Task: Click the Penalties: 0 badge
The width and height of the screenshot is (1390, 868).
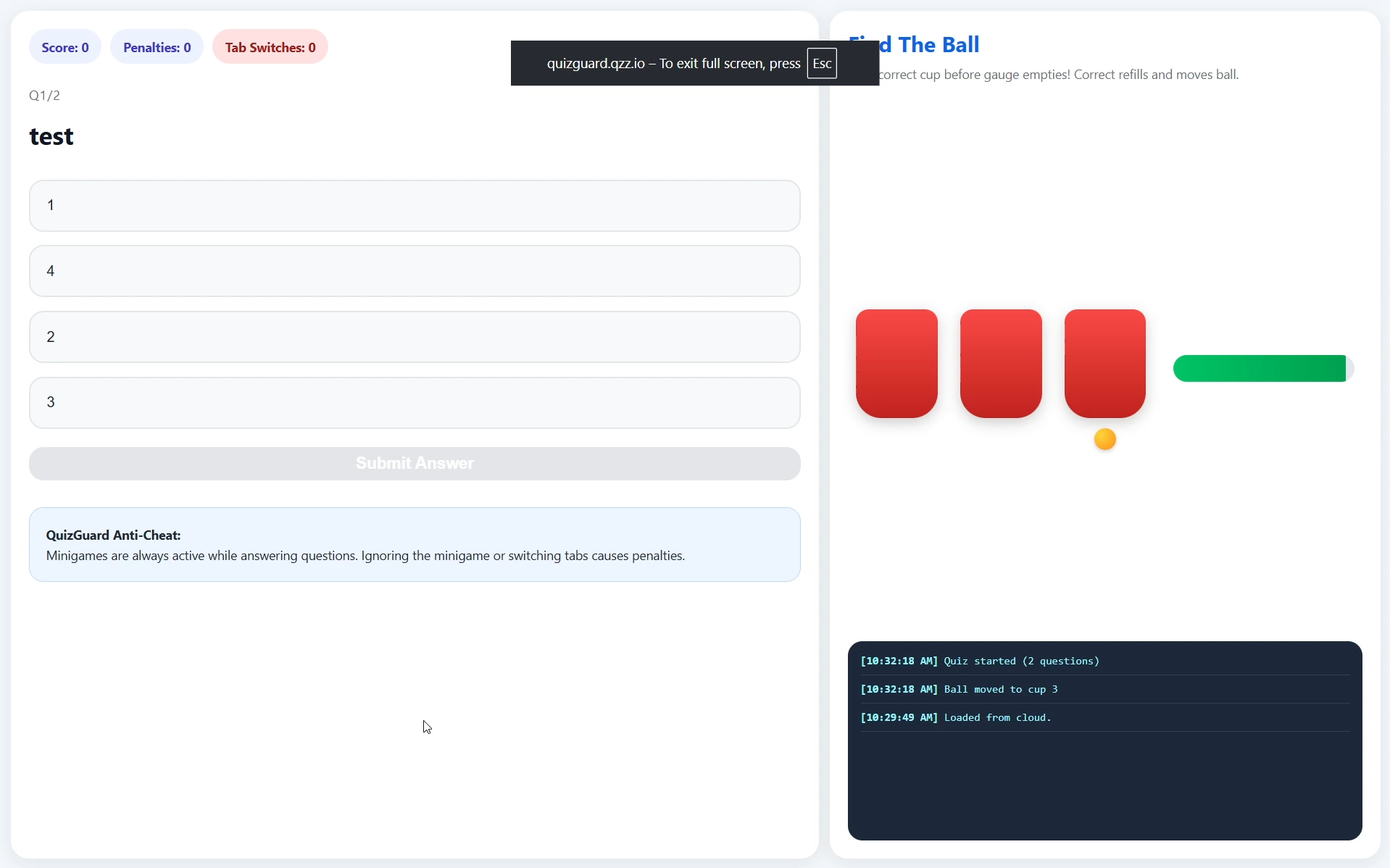Action: pos(157,47)
